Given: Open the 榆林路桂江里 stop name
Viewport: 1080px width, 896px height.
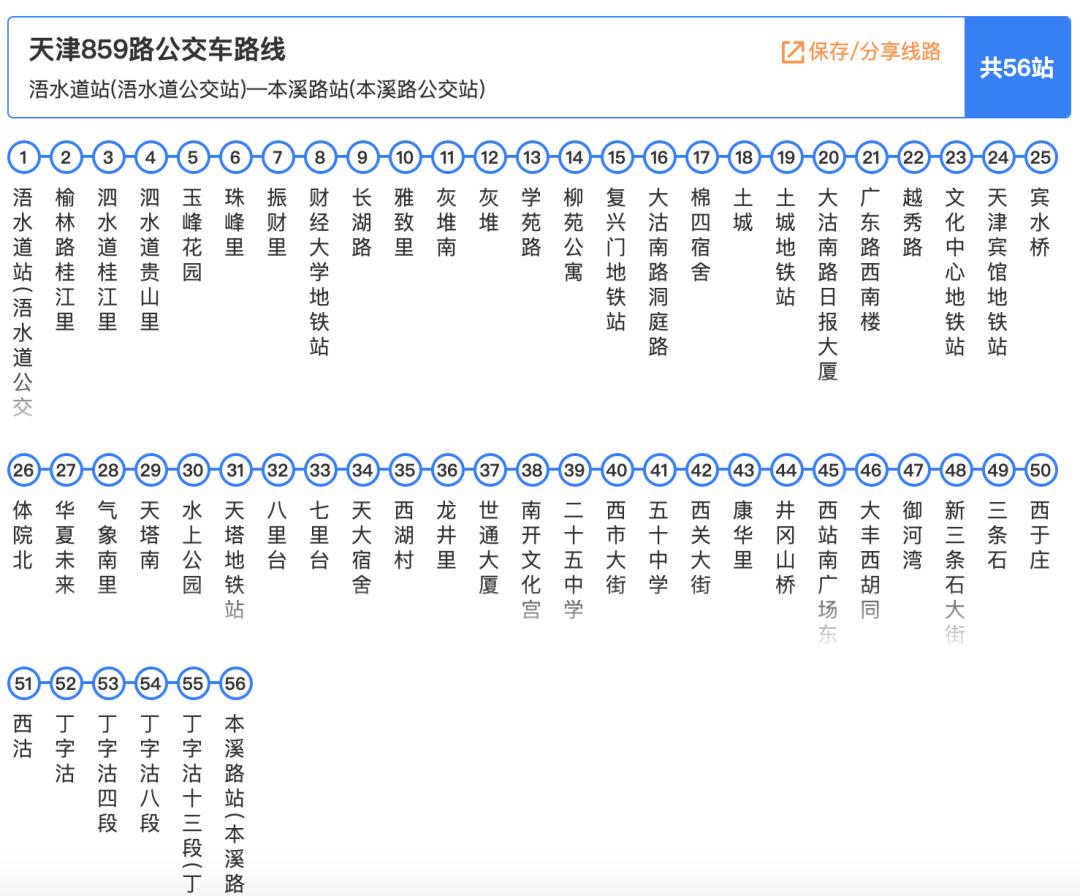Looking at the screenshot, I should coord(65,259).
